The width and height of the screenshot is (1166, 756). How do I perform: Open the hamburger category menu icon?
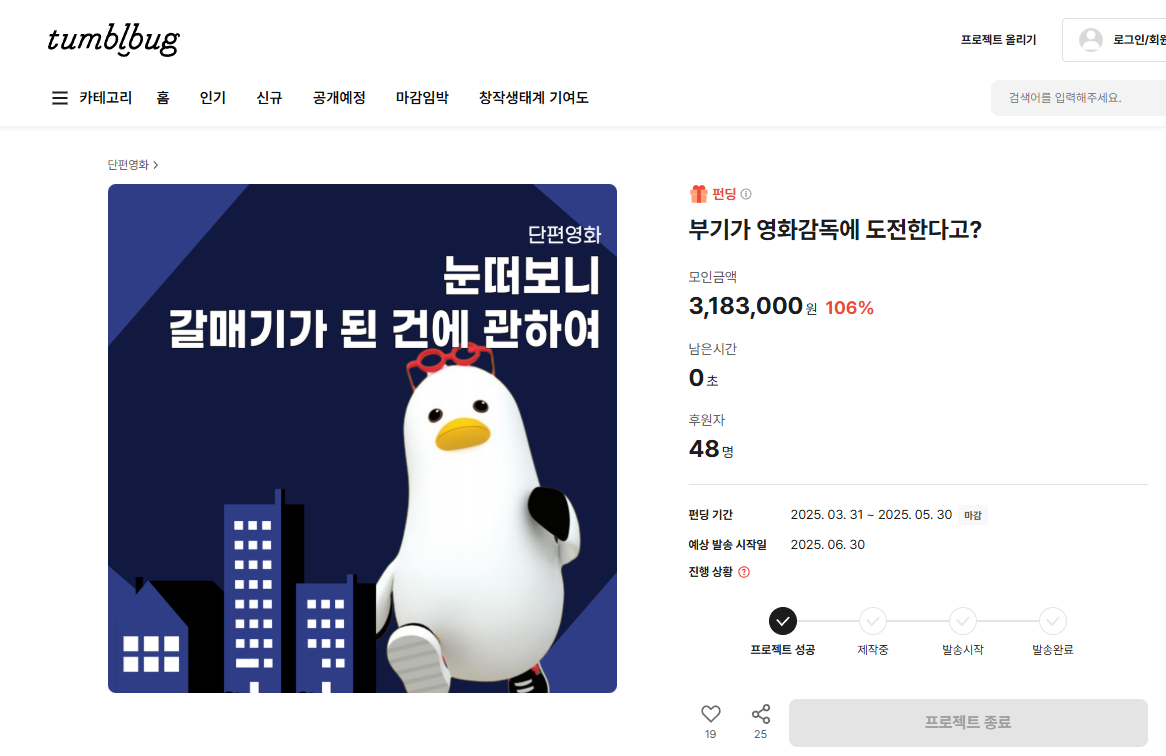click(x=59, y=98)
